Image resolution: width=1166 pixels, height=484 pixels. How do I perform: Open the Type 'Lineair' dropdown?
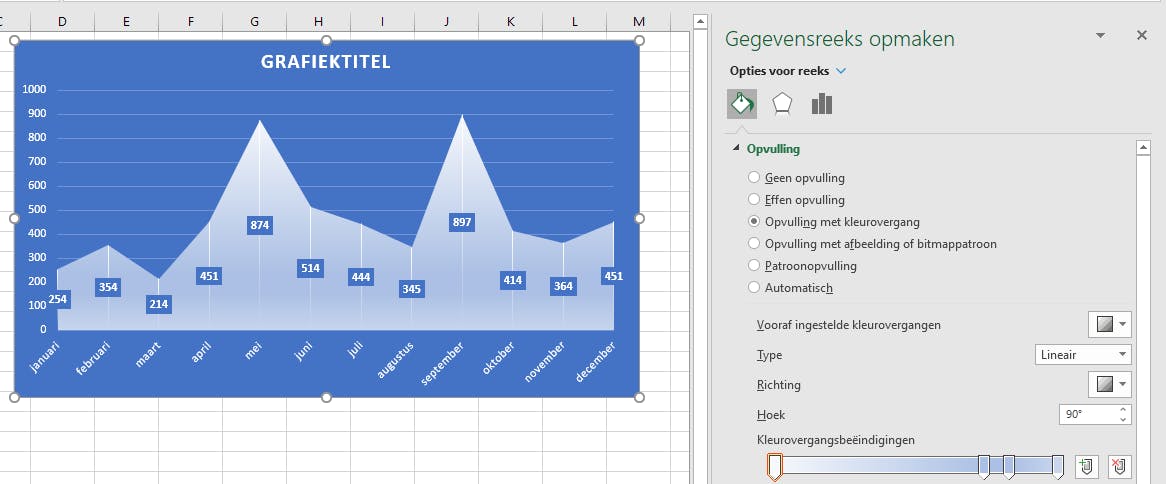[1083, 355]
